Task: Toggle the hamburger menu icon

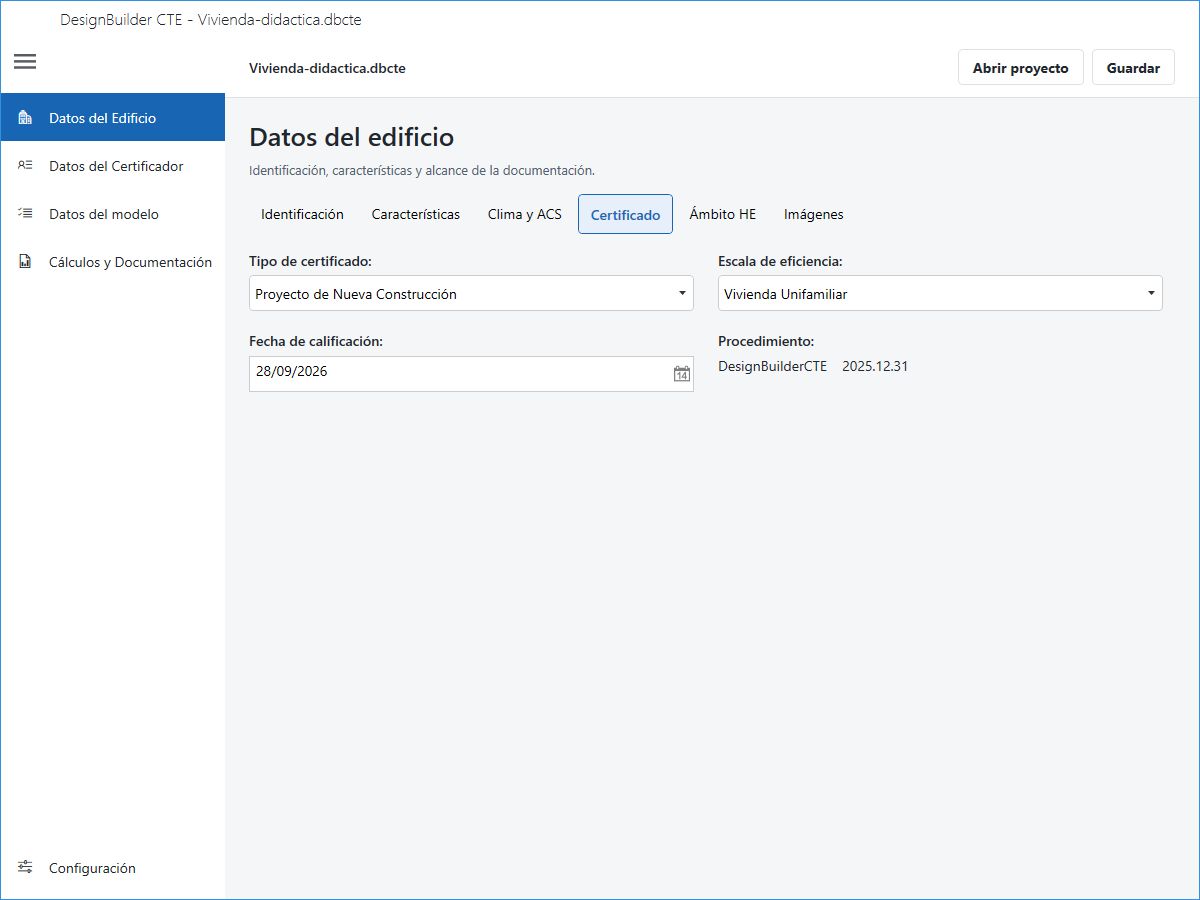Action: 25,62
